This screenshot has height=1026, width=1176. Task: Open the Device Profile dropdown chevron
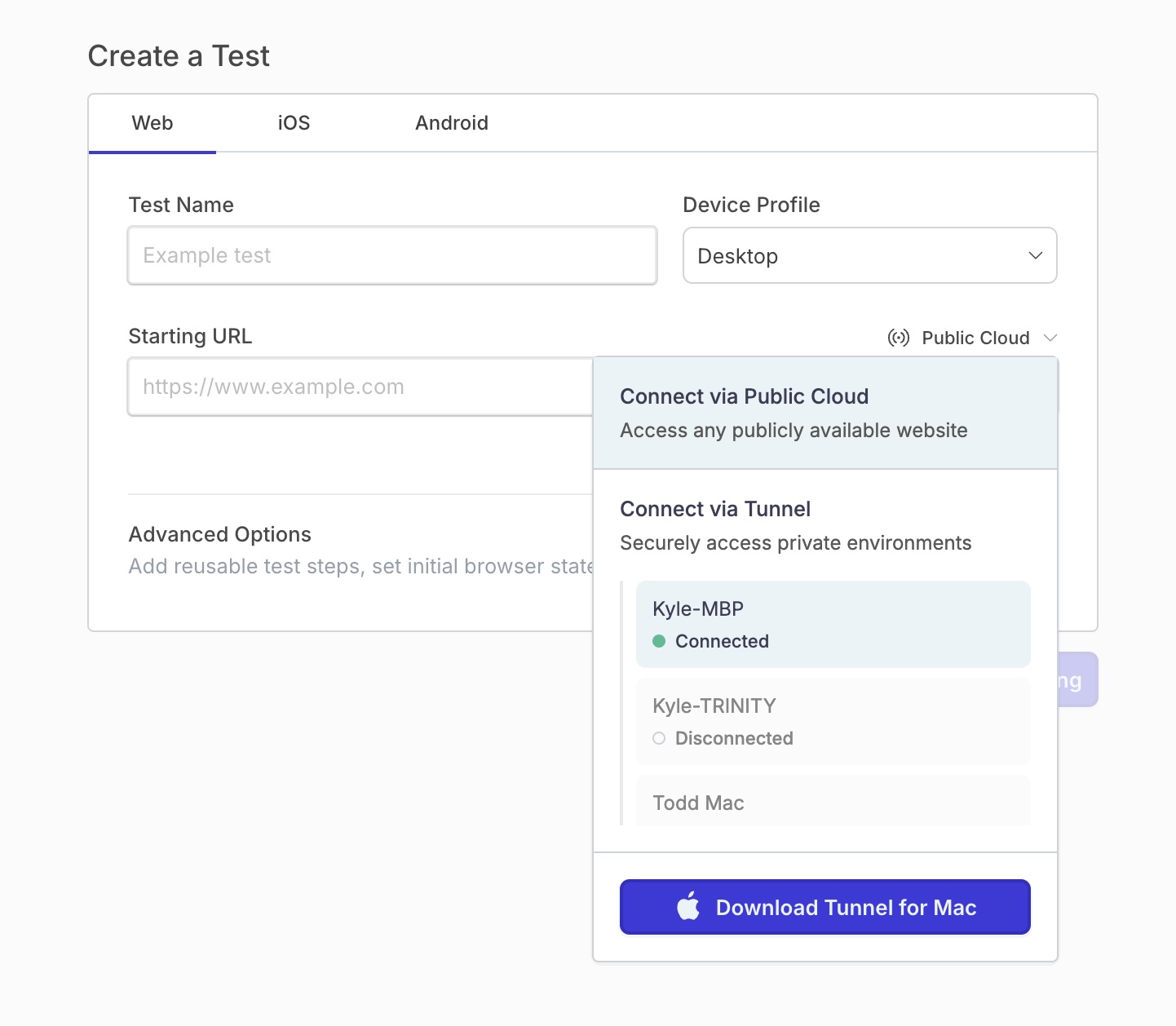[x=1036, y=255]
